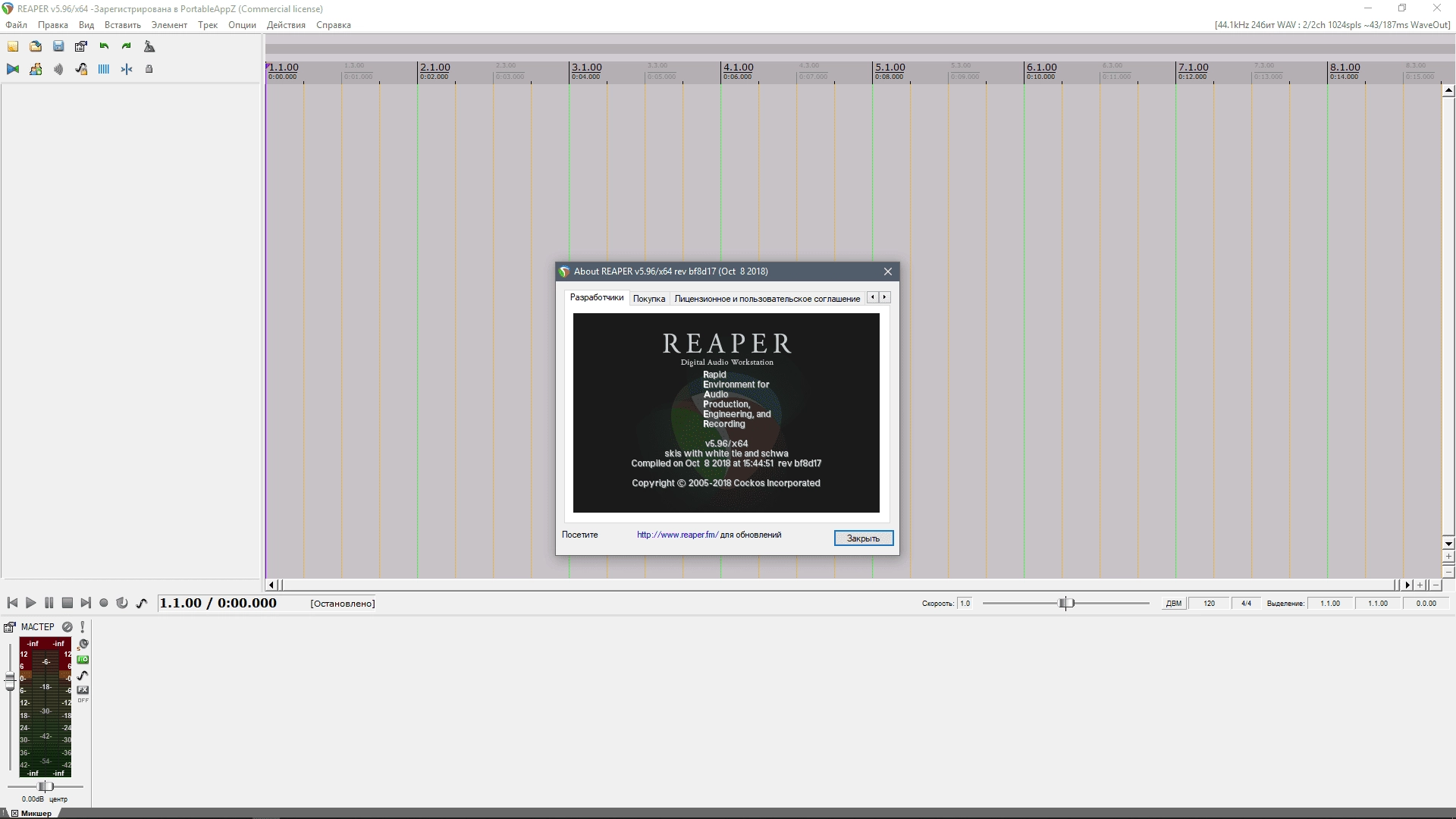Click the New Project toolbar icon
The image size is (1456, 819).
tap(13, 46)
